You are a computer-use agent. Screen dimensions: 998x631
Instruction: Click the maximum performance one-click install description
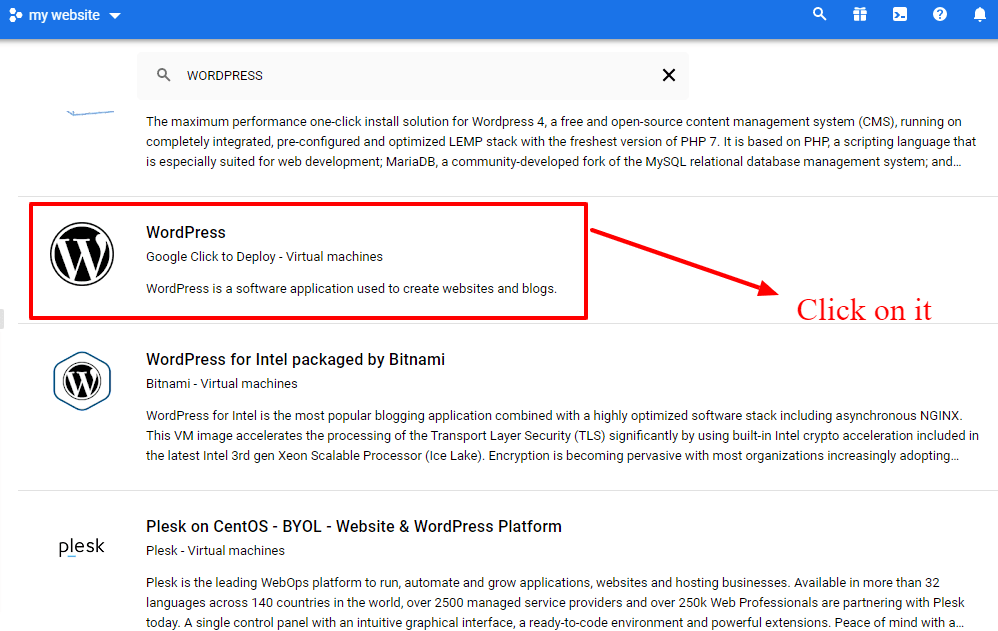click(x=561, y=141)
